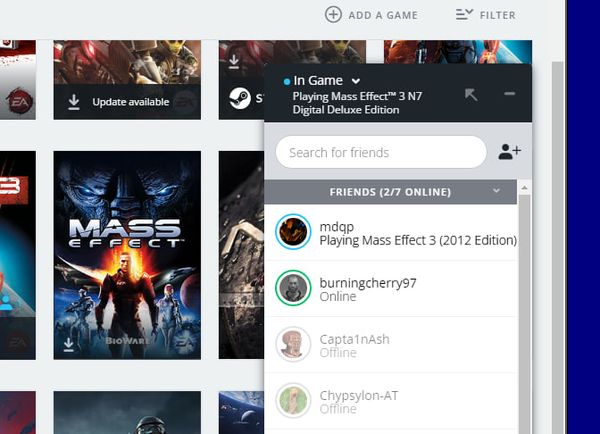Select offline friend Capta1nAsh

coord(391,345)
